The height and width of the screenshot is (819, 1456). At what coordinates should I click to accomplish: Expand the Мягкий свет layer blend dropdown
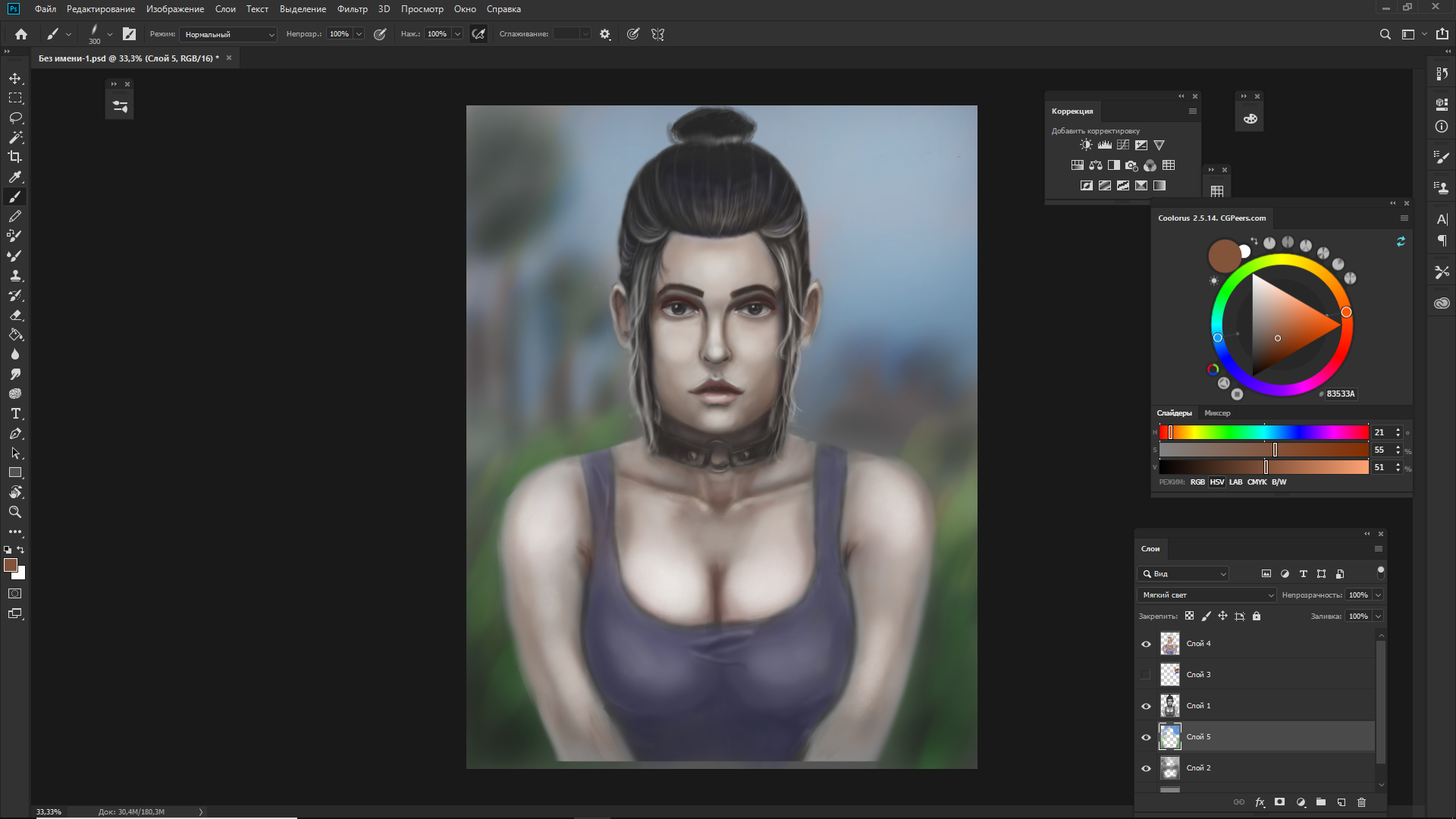click(x=1206, y=595)
